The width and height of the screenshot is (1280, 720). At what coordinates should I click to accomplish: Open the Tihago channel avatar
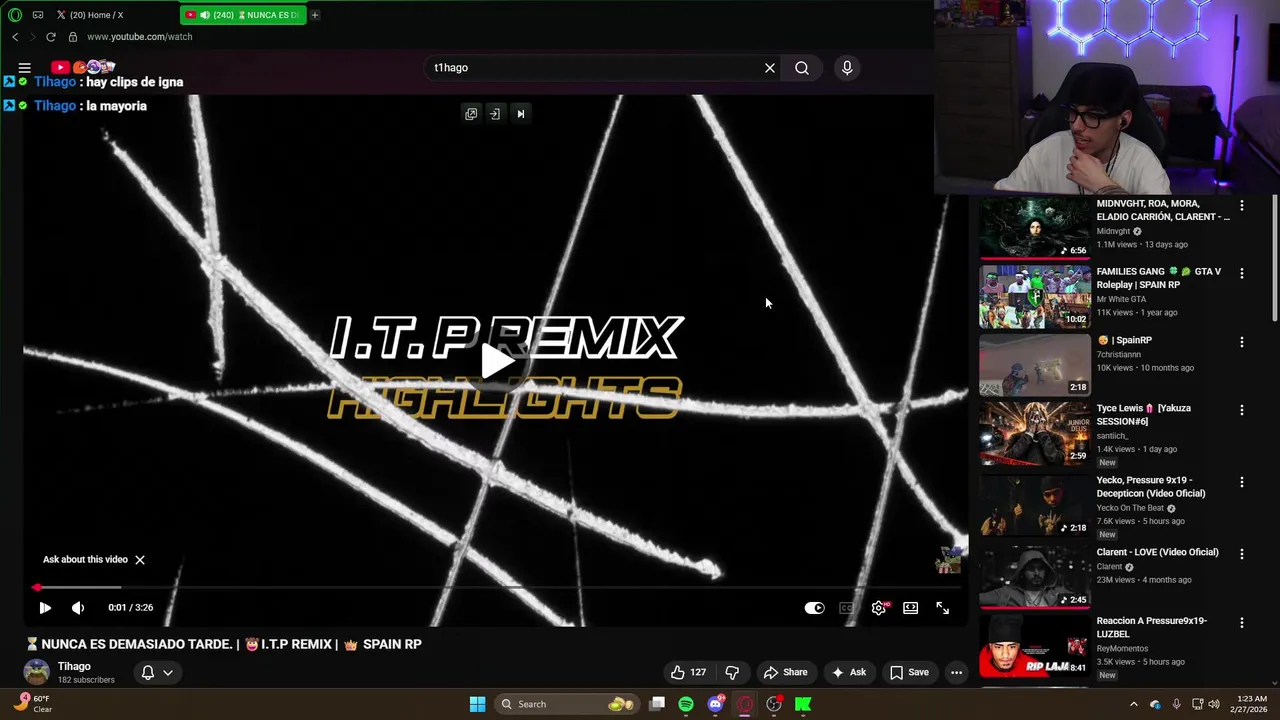(37, 672)
